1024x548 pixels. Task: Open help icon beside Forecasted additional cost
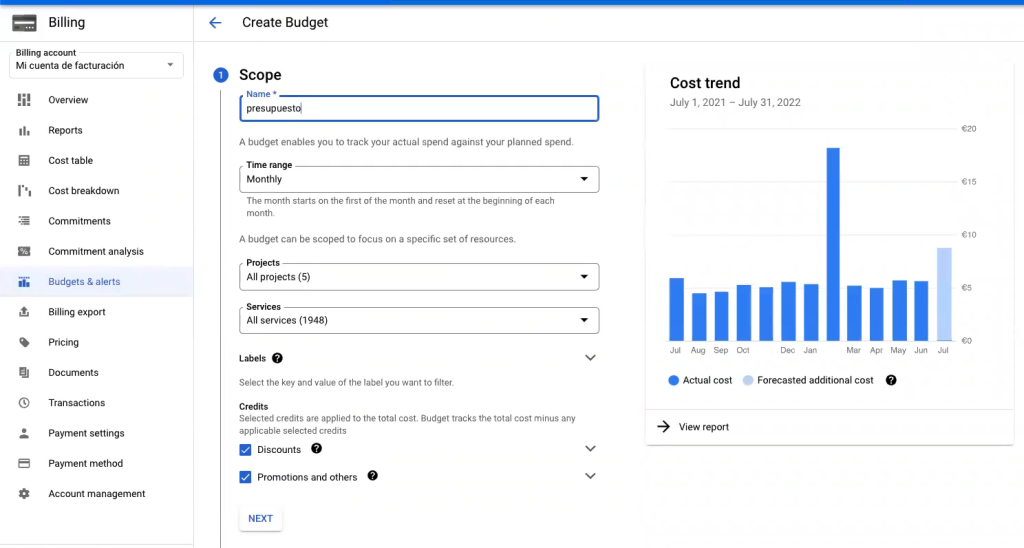[x=891, y=380]
